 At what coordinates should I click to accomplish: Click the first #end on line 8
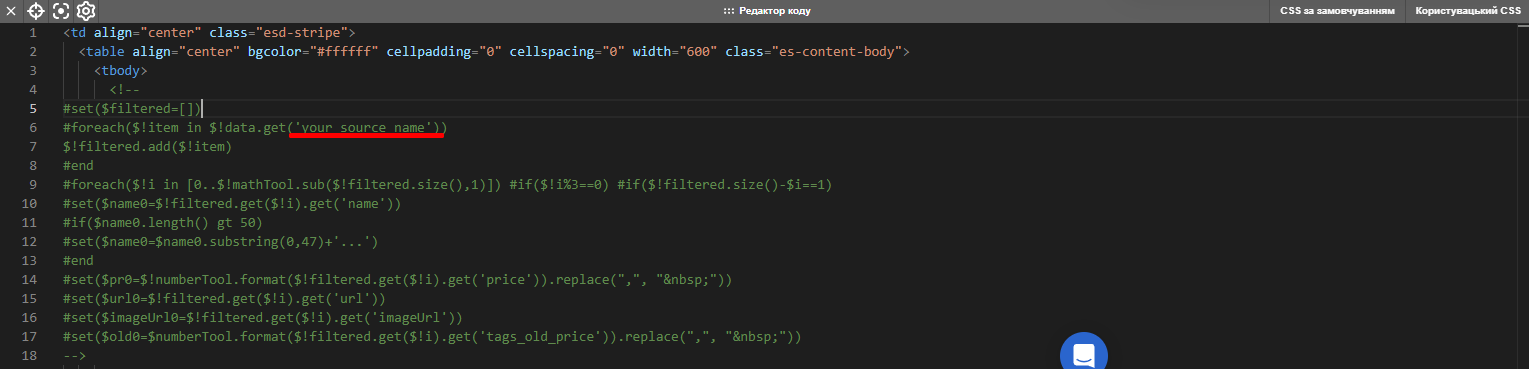coord(78,166)
